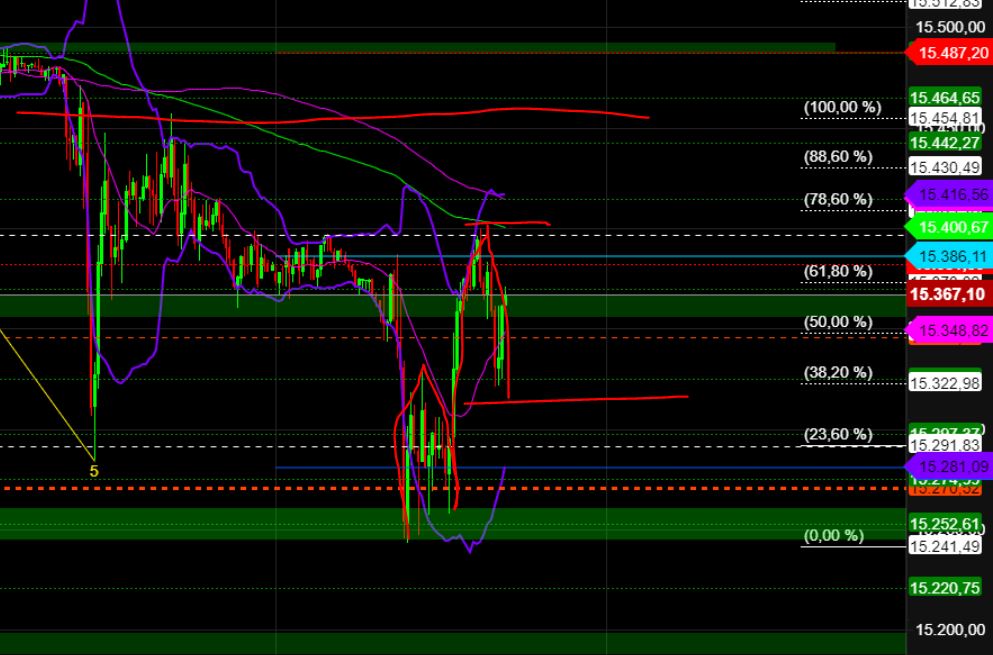
Task: Select the orange 15.270,52 level tag
Action: coord(946,490)
